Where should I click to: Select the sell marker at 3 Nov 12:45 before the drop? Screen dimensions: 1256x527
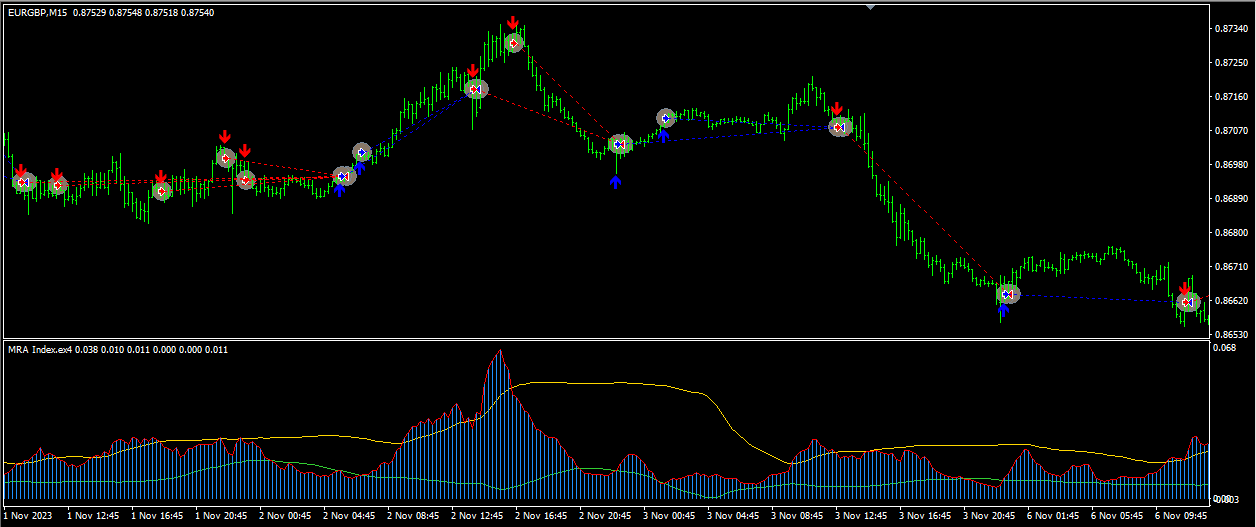(x=840, y=127)
